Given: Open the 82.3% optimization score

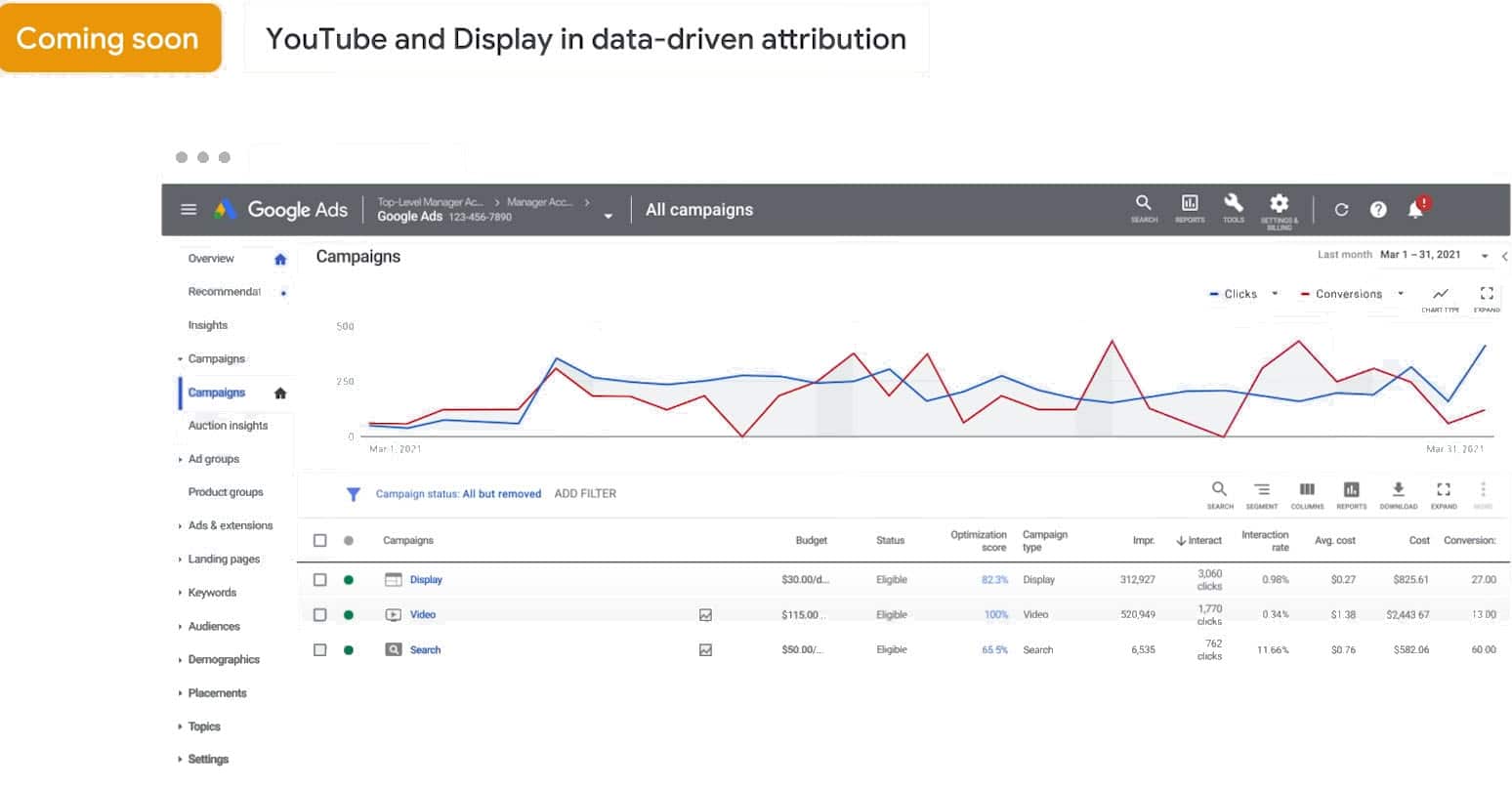Looking at the screenshot, I should click(994, 580).
